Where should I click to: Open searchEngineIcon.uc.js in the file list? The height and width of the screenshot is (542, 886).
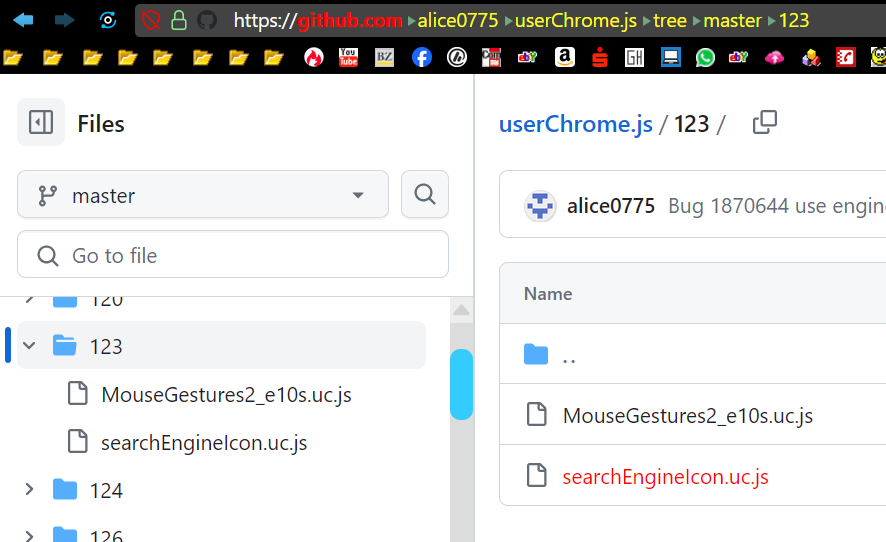665,476
